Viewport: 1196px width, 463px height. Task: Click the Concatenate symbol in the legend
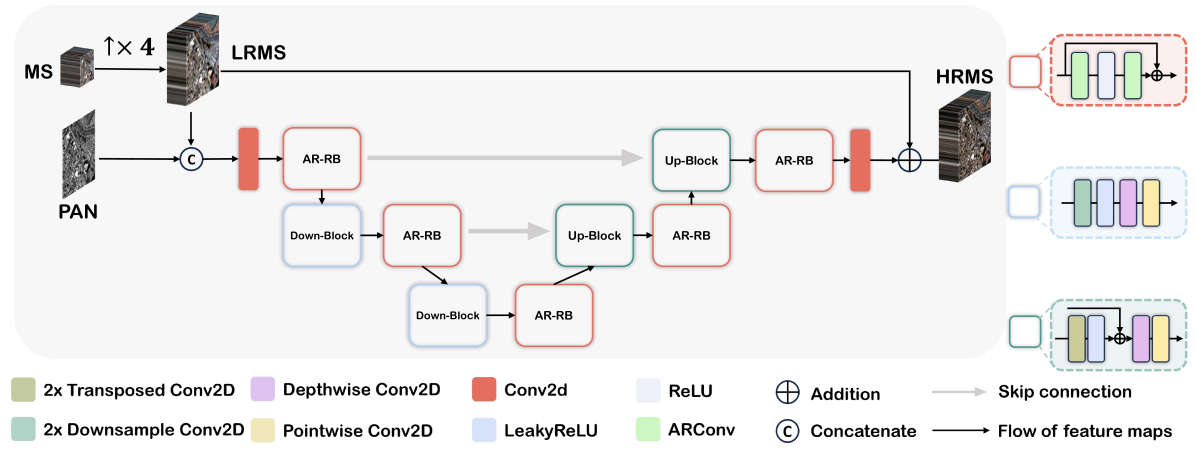pos(789,431)
